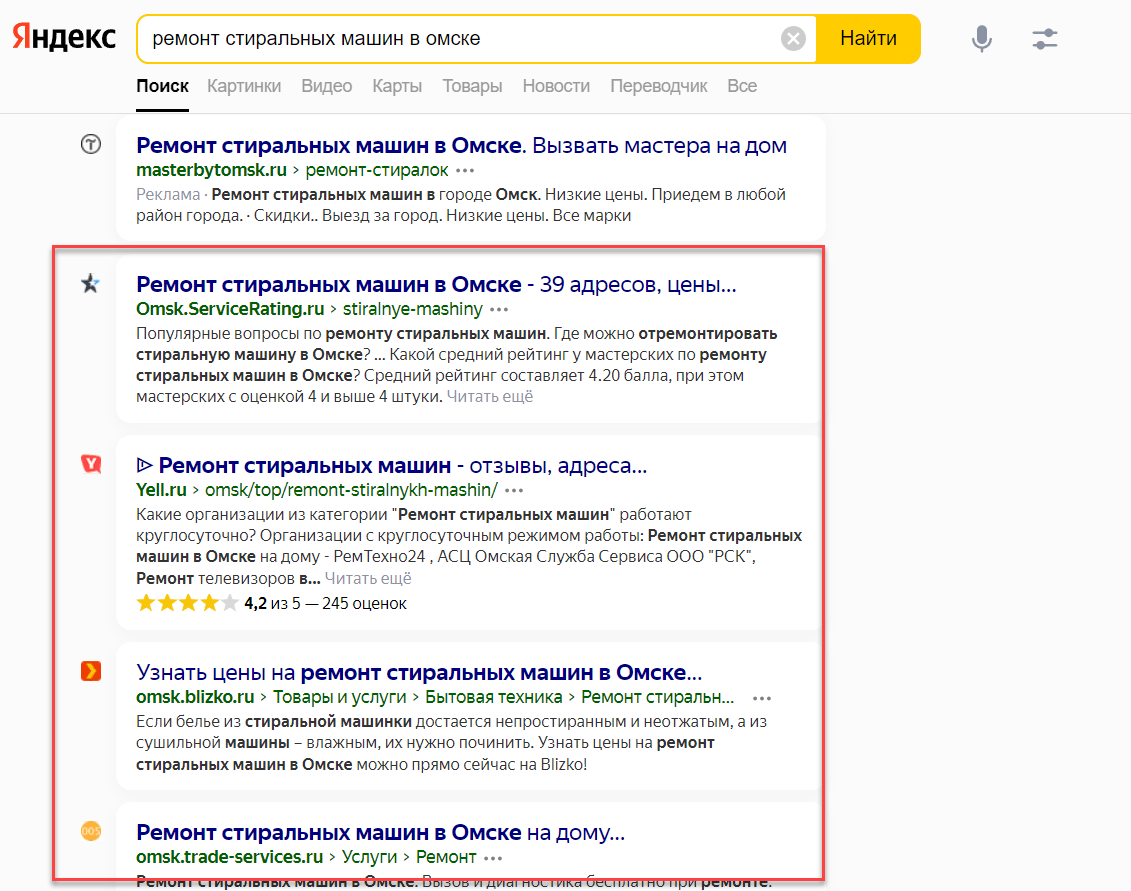
Task: Click the microphone voice search icon
Action: pos(982,39)
